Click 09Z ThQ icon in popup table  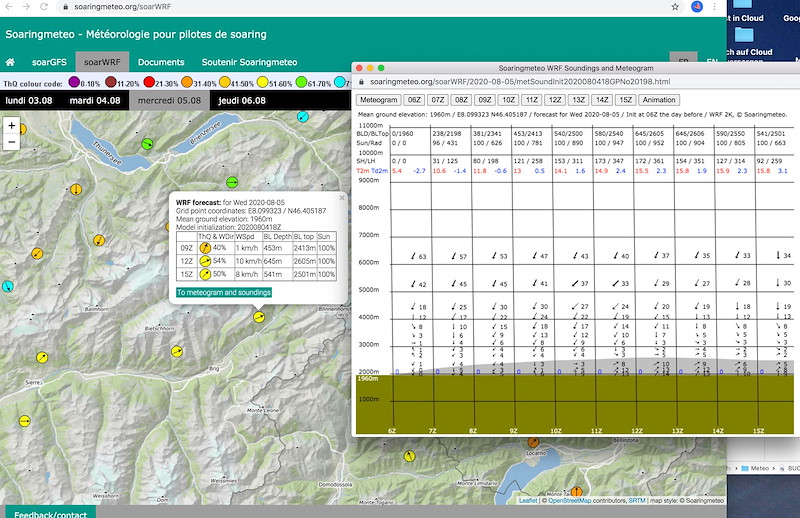click(x=205, y=248)
